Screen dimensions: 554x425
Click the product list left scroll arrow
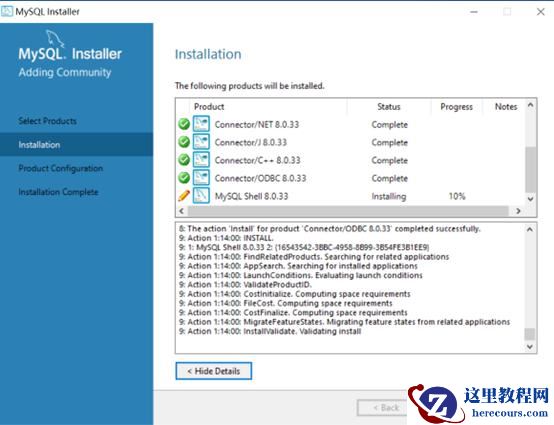pyautogui.click(x=182, y=211)
